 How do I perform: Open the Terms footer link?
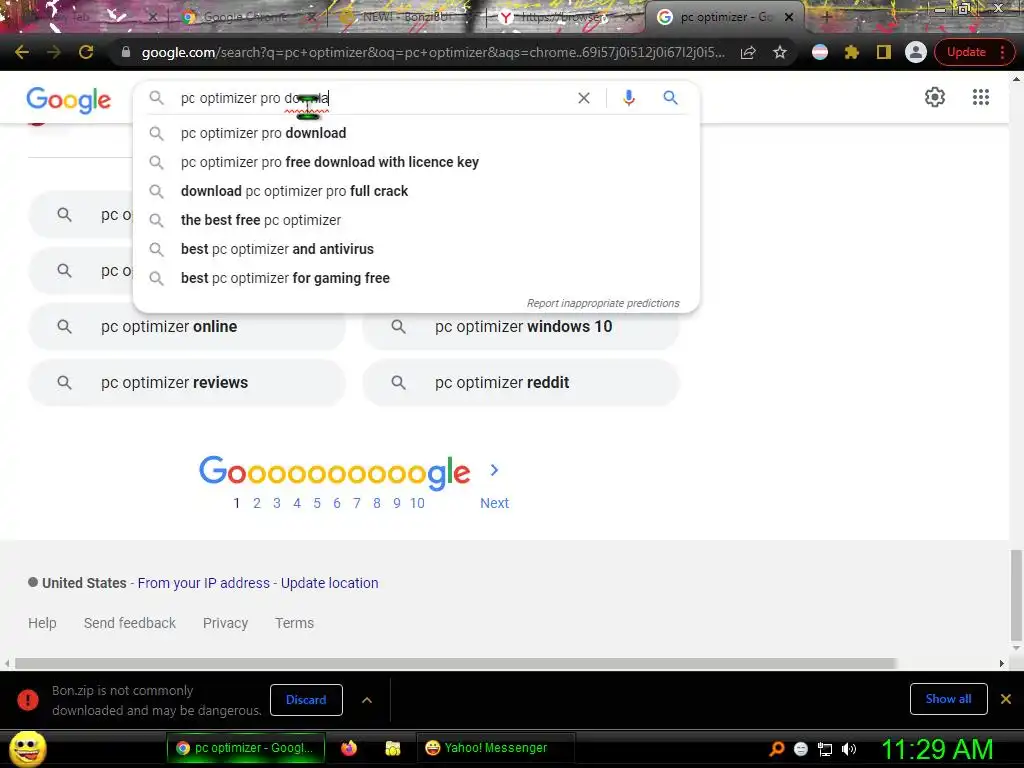click(295, 623)
